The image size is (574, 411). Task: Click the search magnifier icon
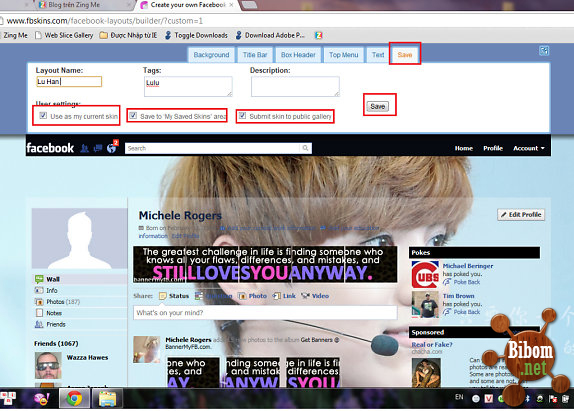coord(305,148)
